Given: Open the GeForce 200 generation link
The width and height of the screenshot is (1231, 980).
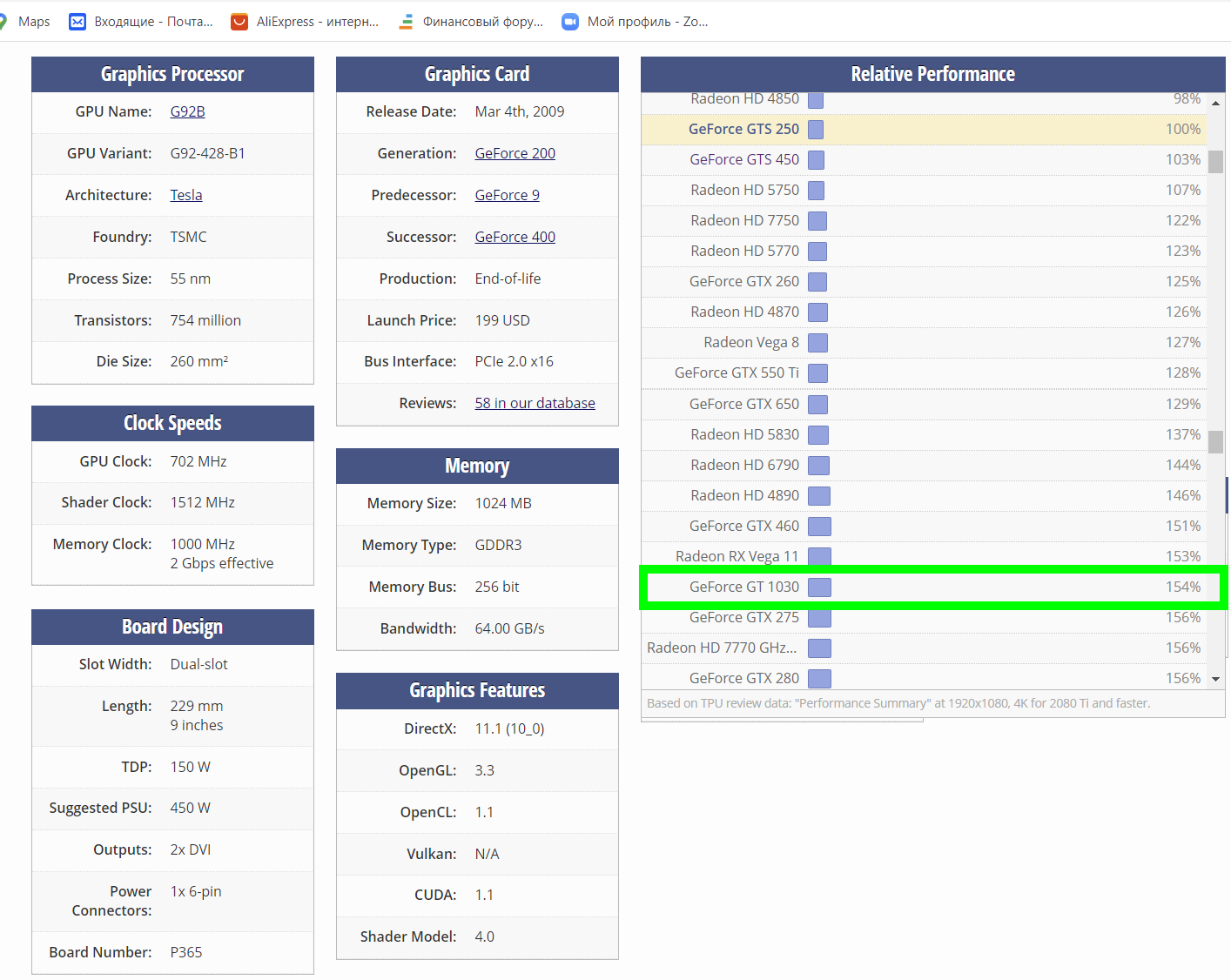Looking at the screenshot, I should 515,153.
